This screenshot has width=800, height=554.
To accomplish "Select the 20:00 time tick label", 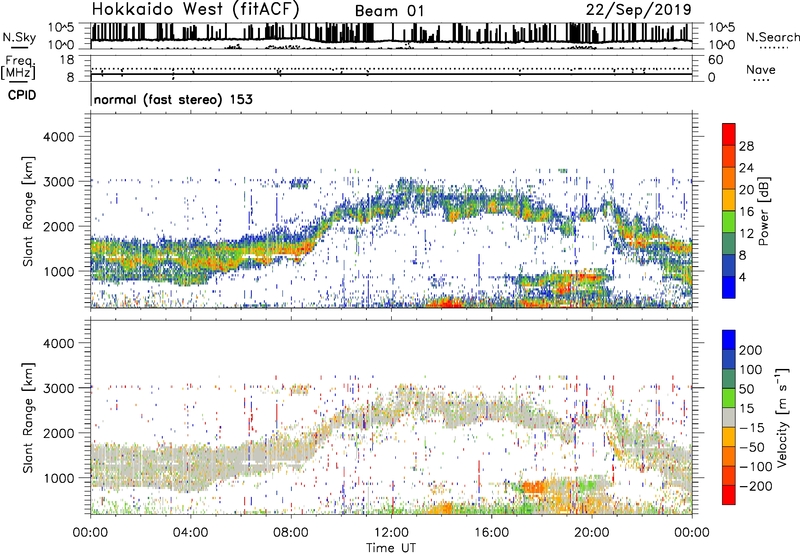I will [x=592, y=533].
